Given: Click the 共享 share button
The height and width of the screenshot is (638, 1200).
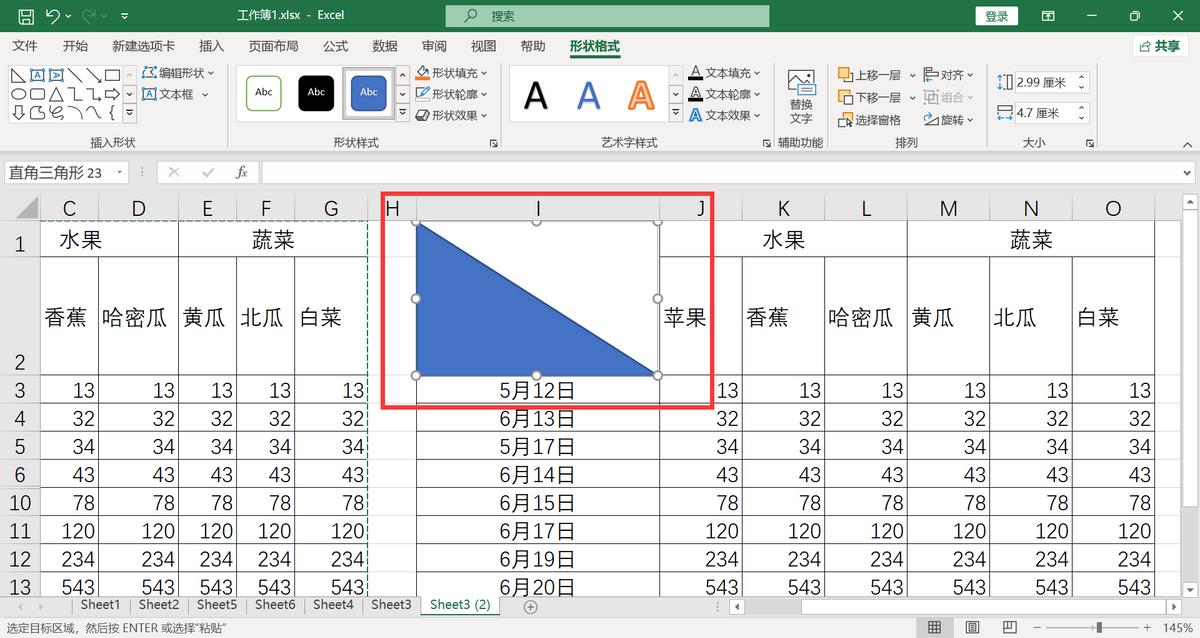Looking at the screenshot, I should (1162, 45).
